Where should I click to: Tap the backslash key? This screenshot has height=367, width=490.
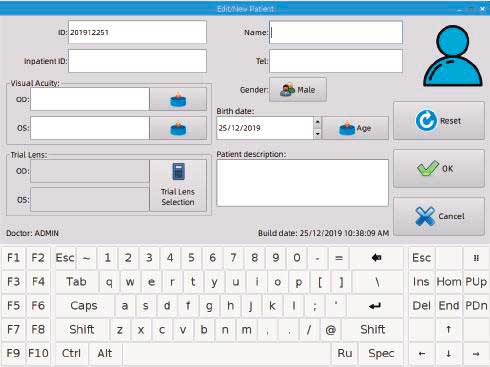click(x=377, y=282)
